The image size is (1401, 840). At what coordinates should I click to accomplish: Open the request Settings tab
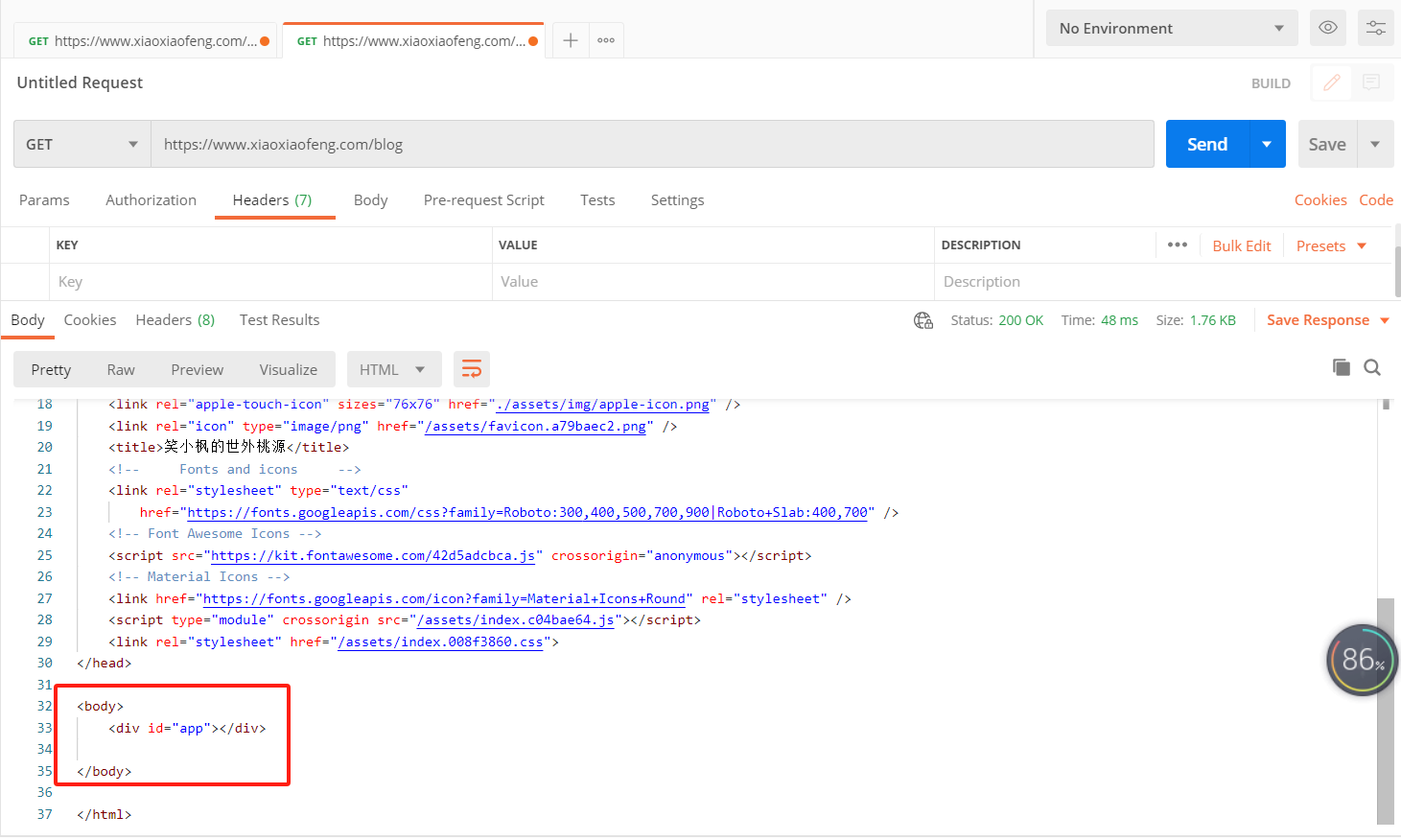(677, 199)
